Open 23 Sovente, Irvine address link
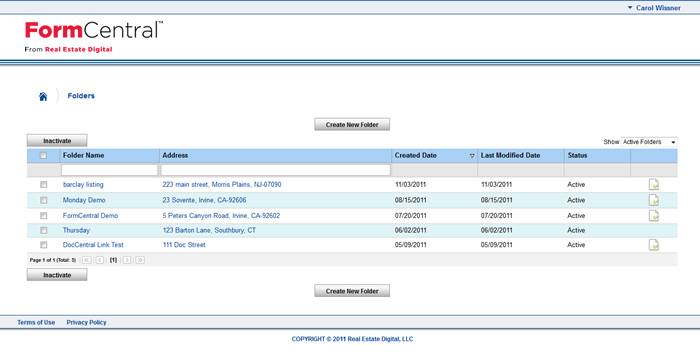Viewport: 700px width, 361px height. (x=204, y=200)
